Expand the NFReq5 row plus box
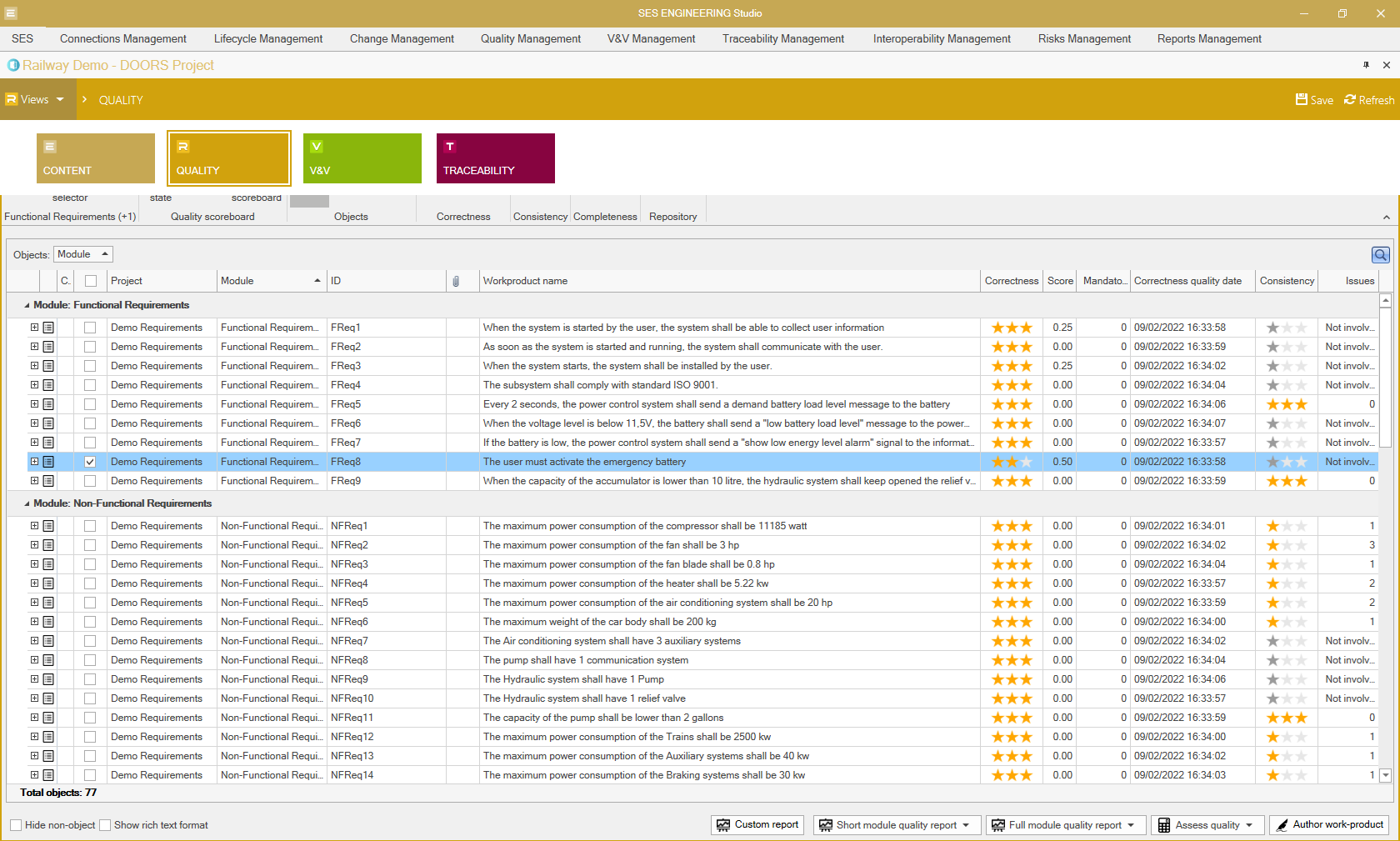This screenshot has height=841, width=1400. 34,603
